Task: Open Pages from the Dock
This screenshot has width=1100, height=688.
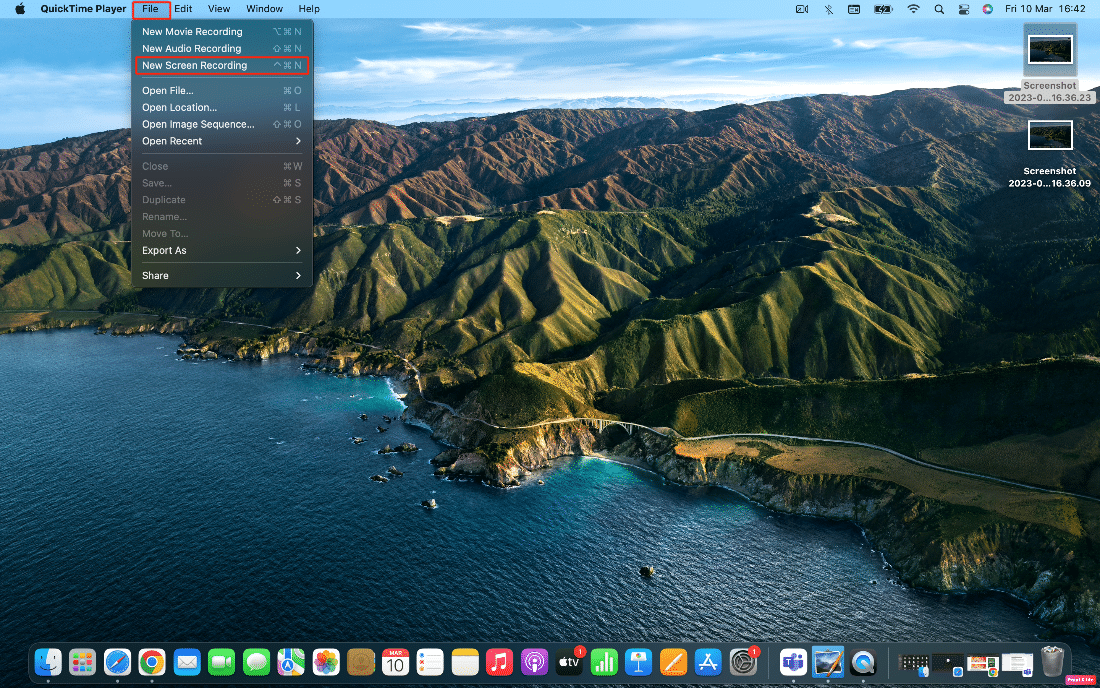Action: [x=673, y=662]
